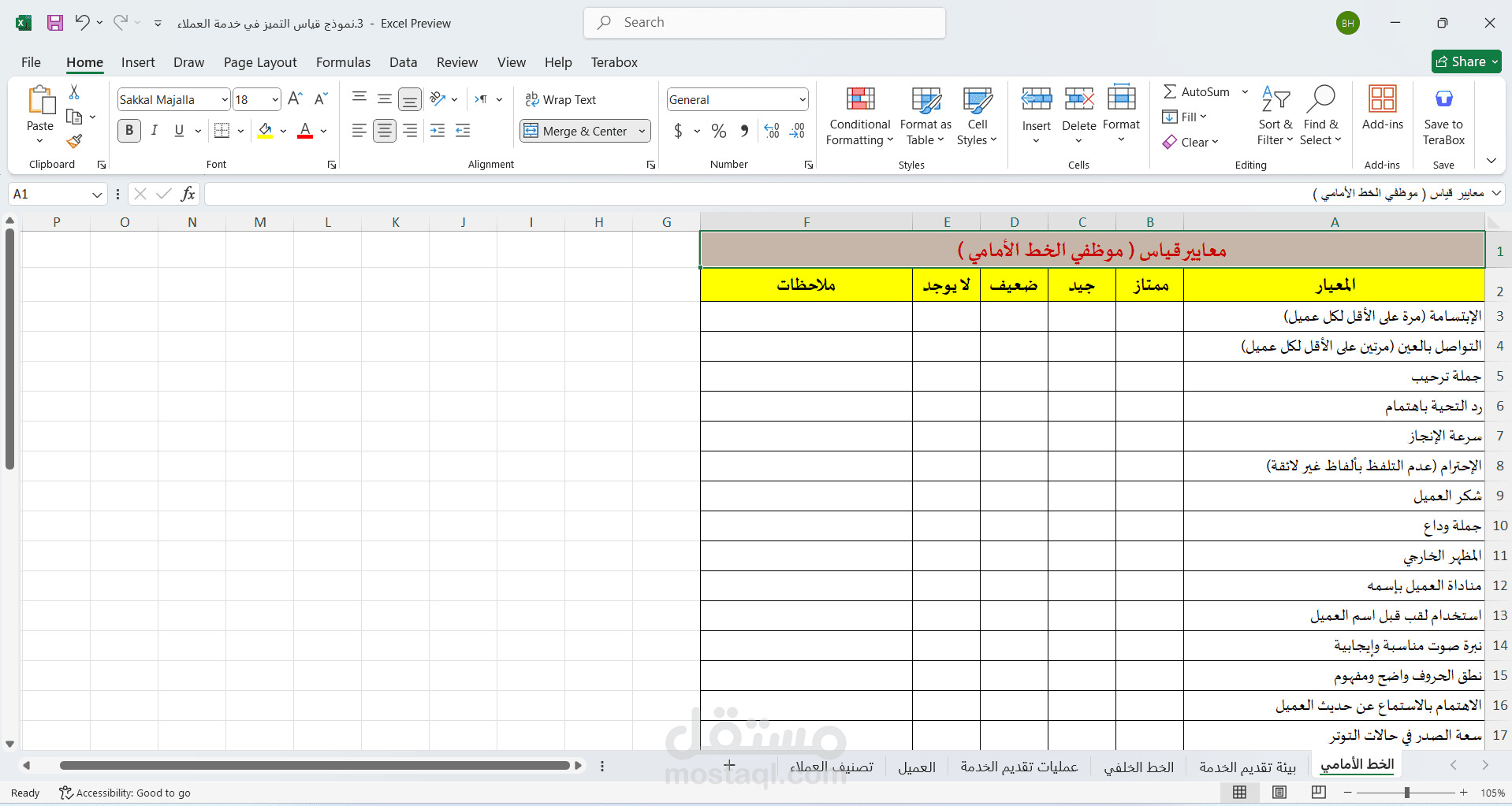Open the BH account avatar
This screenshot has width=1512, height=806.
point(1348,23)
